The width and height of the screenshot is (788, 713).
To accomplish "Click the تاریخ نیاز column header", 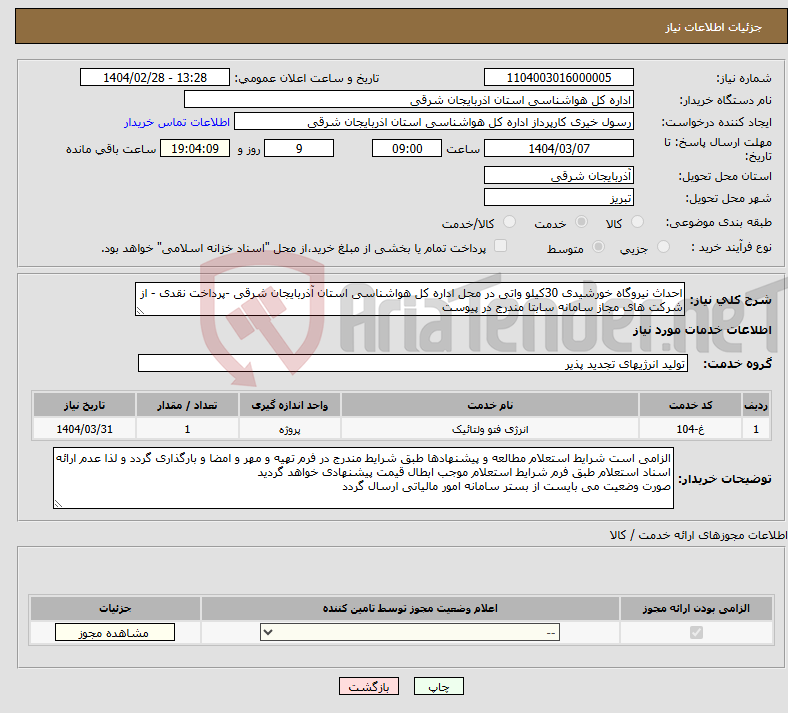I will [x=84, y=405].
